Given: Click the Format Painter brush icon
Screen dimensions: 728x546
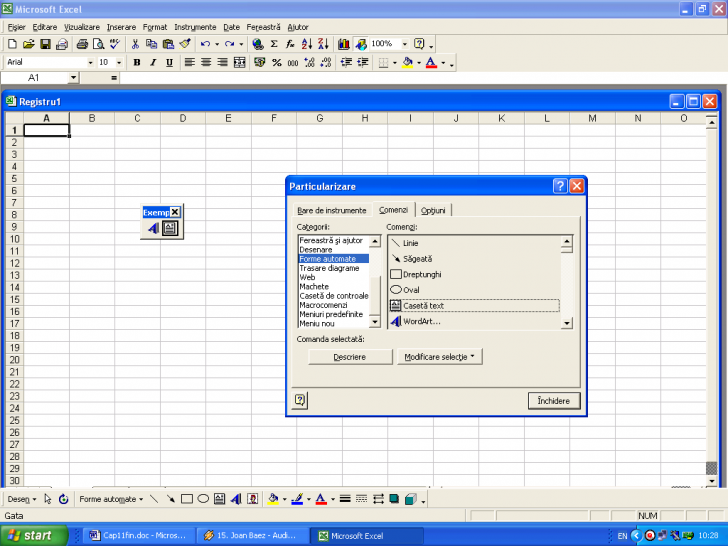Looking at the screenshot, I should [x=185, y=44].
